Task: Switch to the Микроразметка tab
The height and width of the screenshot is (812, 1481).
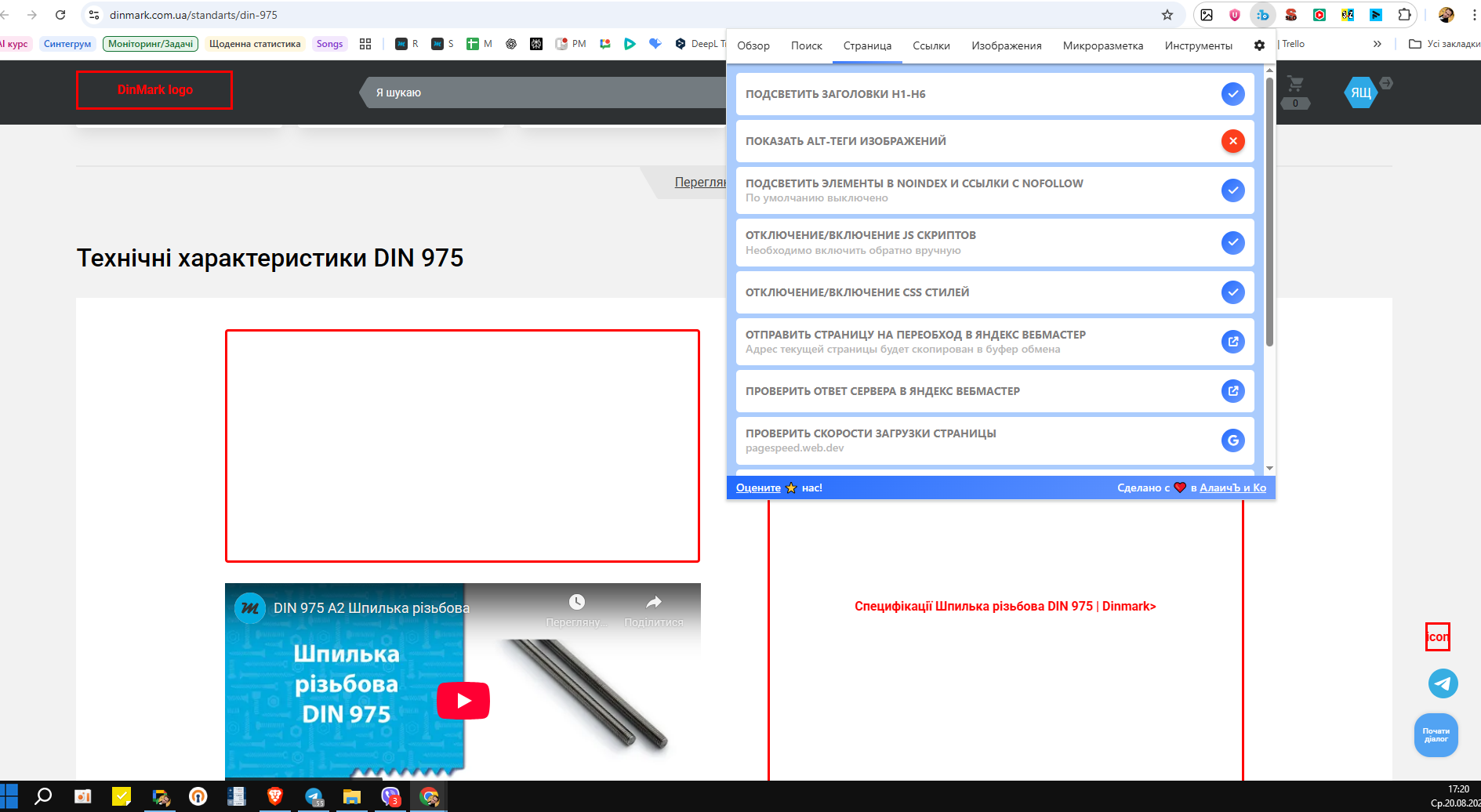Action: (1103, 45)
